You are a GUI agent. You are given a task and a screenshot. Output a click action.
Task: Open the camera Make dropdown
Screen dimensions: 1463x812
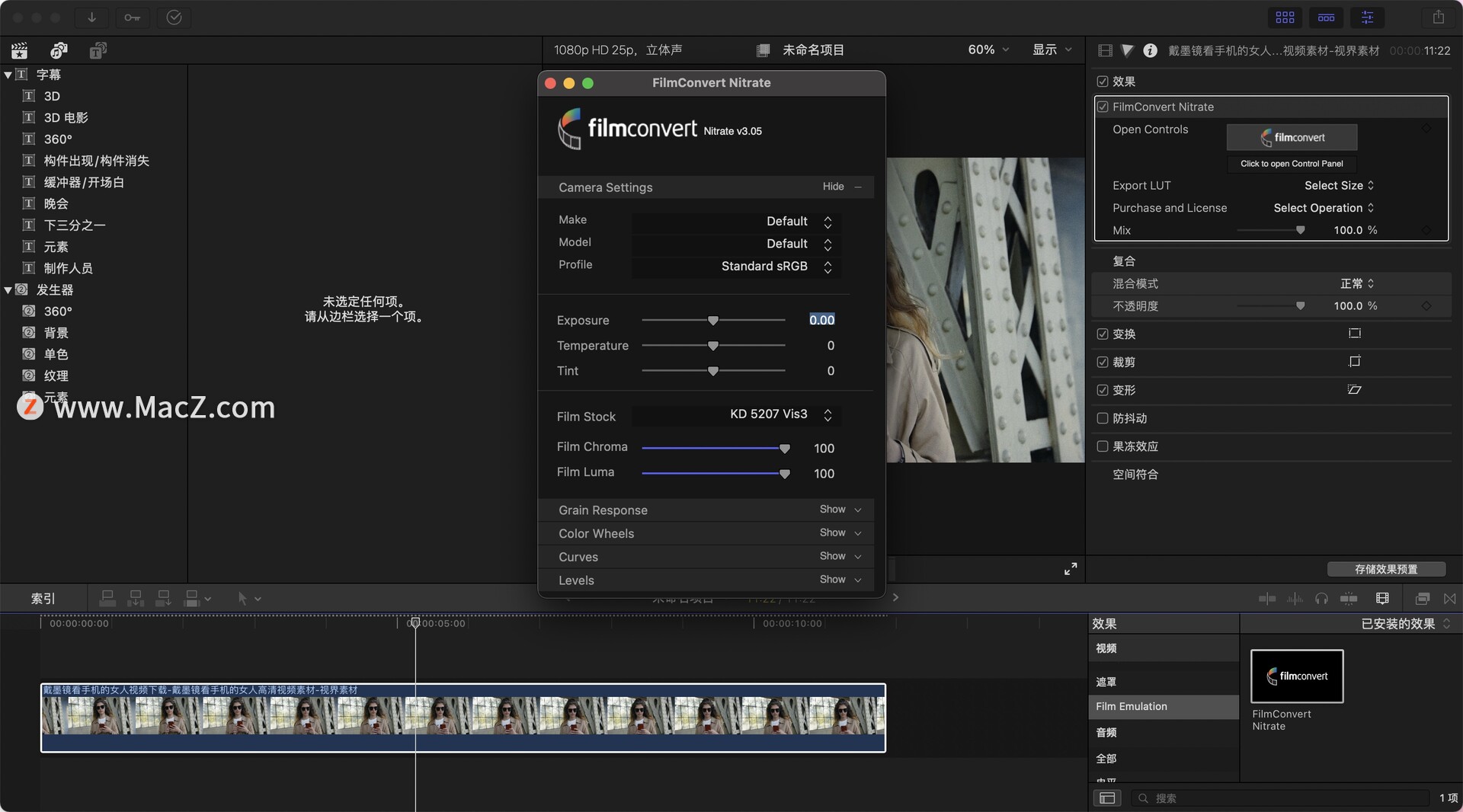pos(736,221)
